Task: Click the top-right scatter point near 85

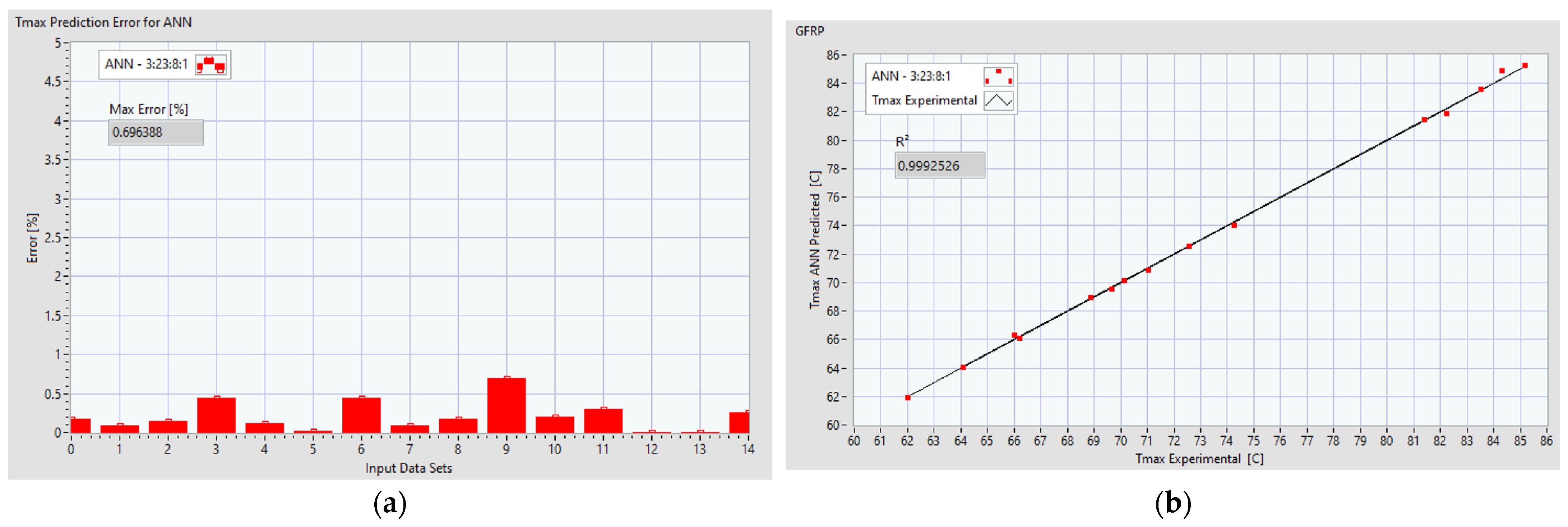Action: pos(1525,66)
